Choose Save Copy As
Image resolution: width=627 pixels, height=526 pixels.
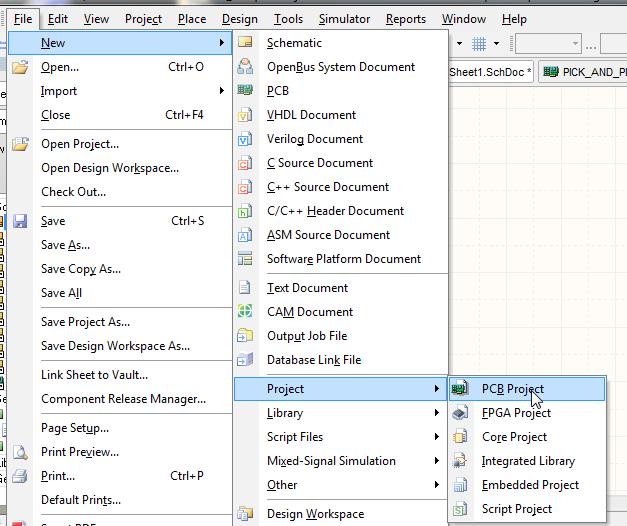[x=120, y=269]
